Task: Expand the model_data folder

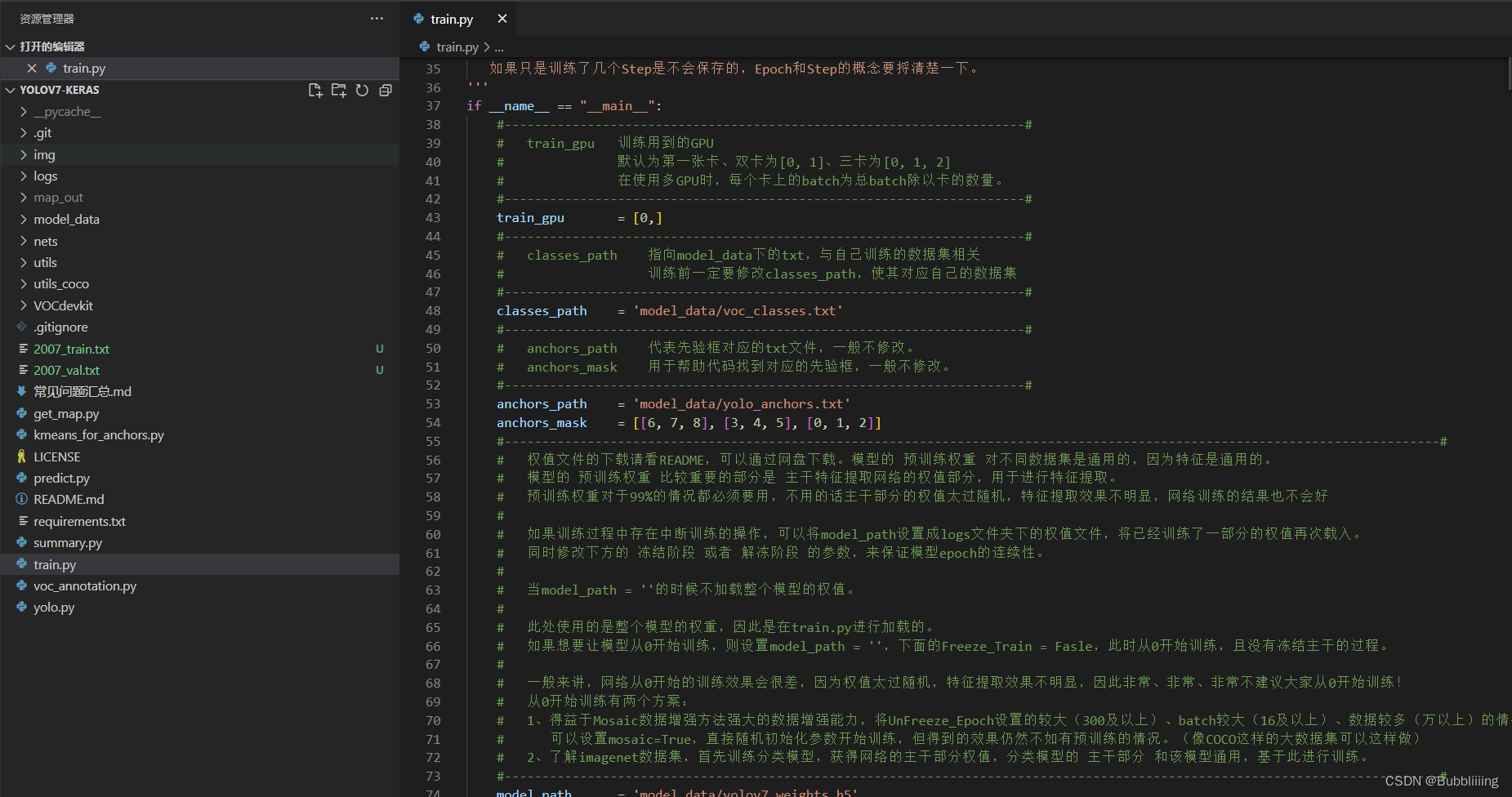Action: pos(24,219)
